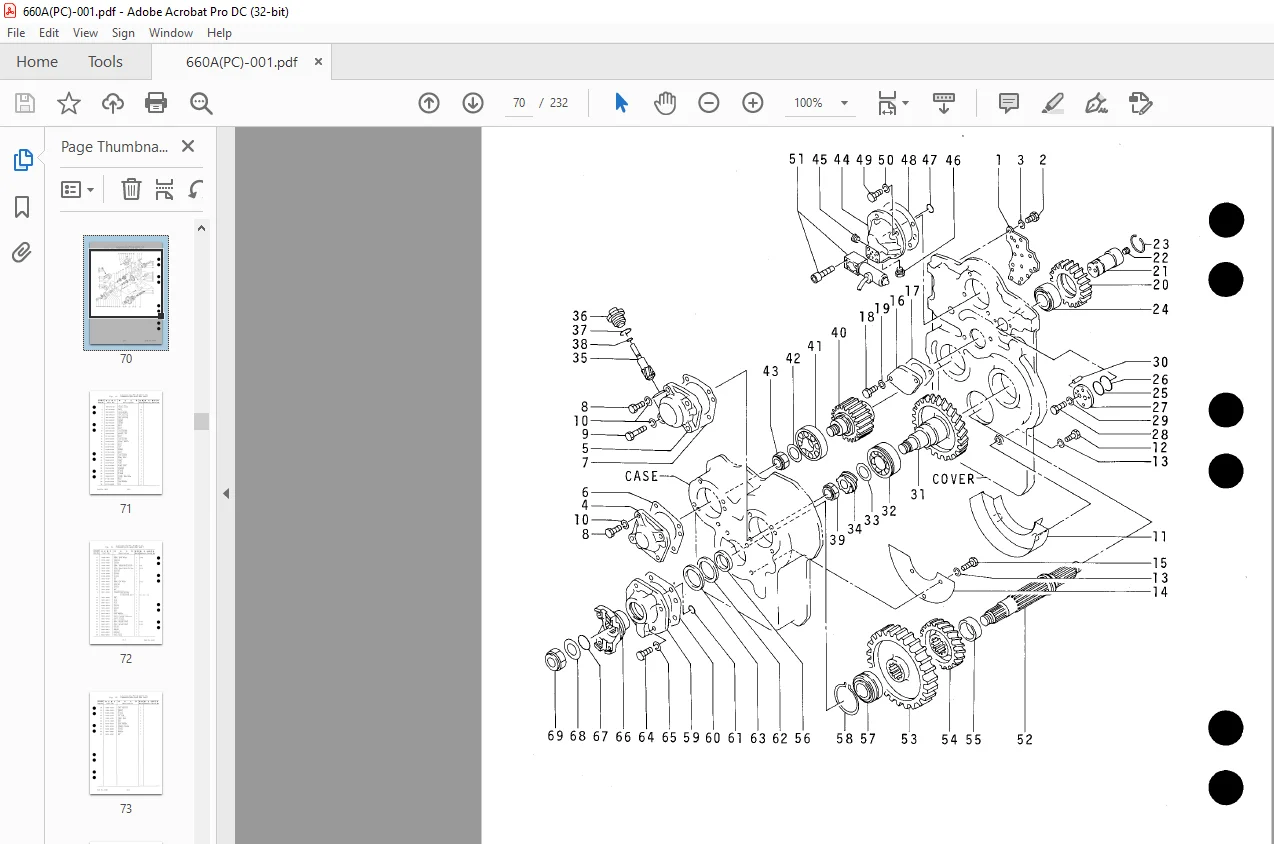Zoom in with the plus icon
The image size is (1274, 844).
click(753, 103)
